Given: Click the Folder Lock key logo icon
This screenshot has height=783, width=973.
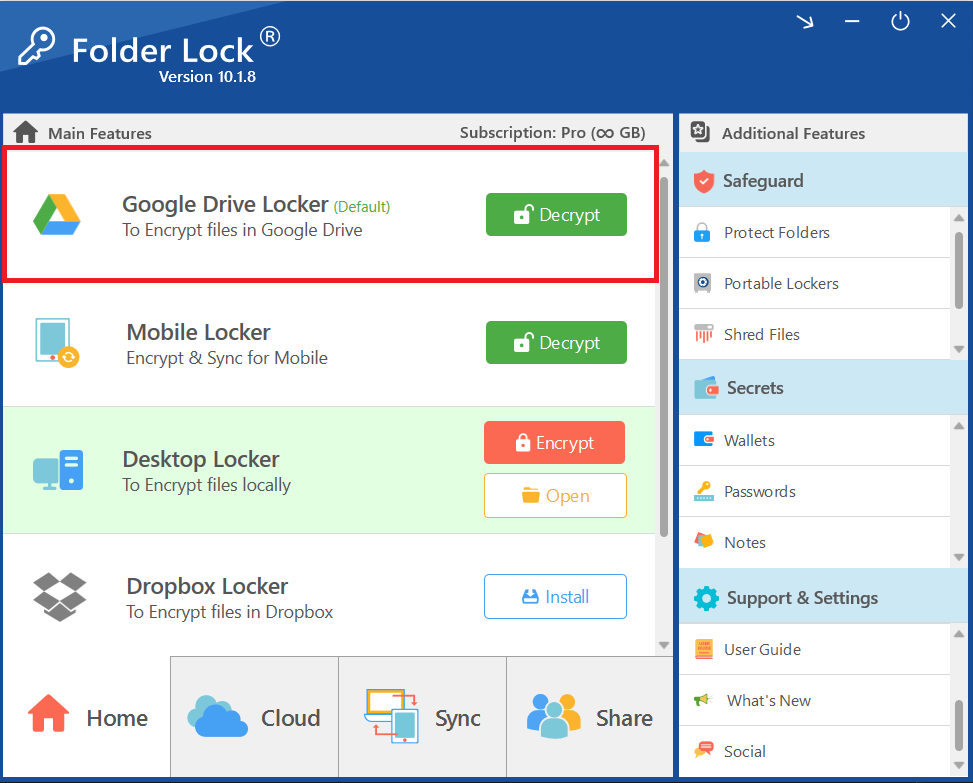Looking at the screenshot, I should click(37, 45).
